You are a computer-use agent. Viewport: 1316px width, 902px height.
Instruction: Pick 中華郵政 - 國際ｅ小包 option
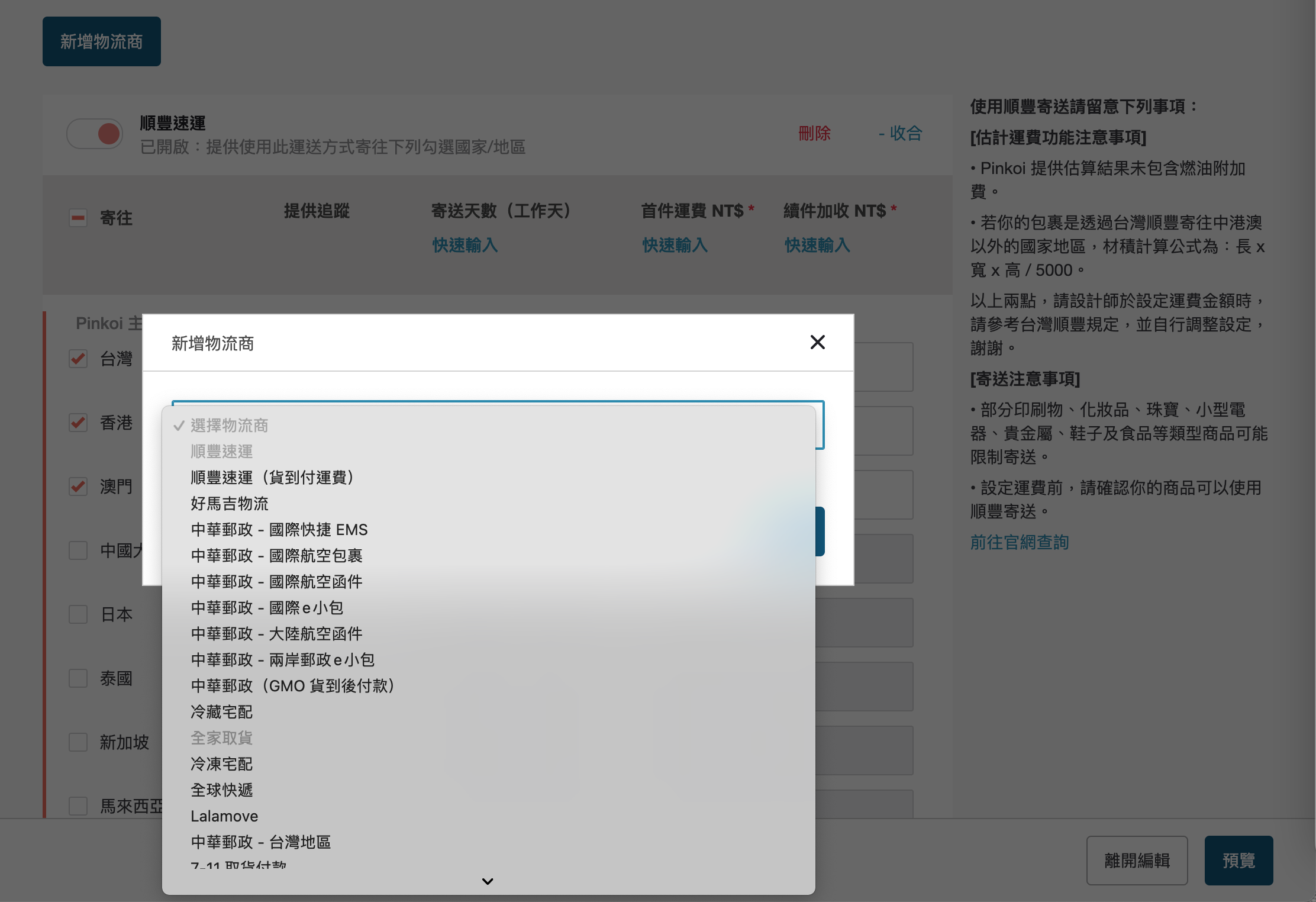(x=489, y=608)
